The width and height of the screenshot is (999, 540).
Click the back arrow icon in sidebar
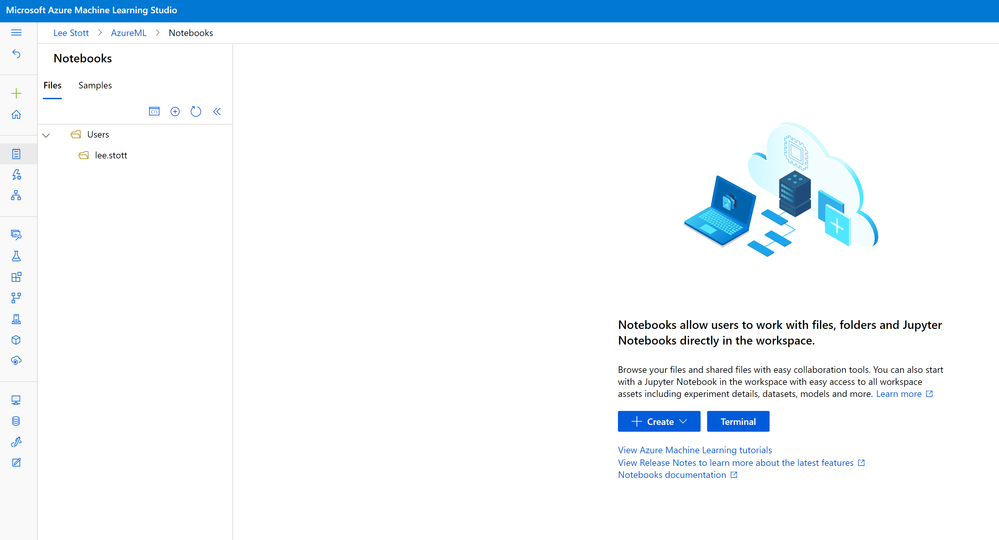16,54
